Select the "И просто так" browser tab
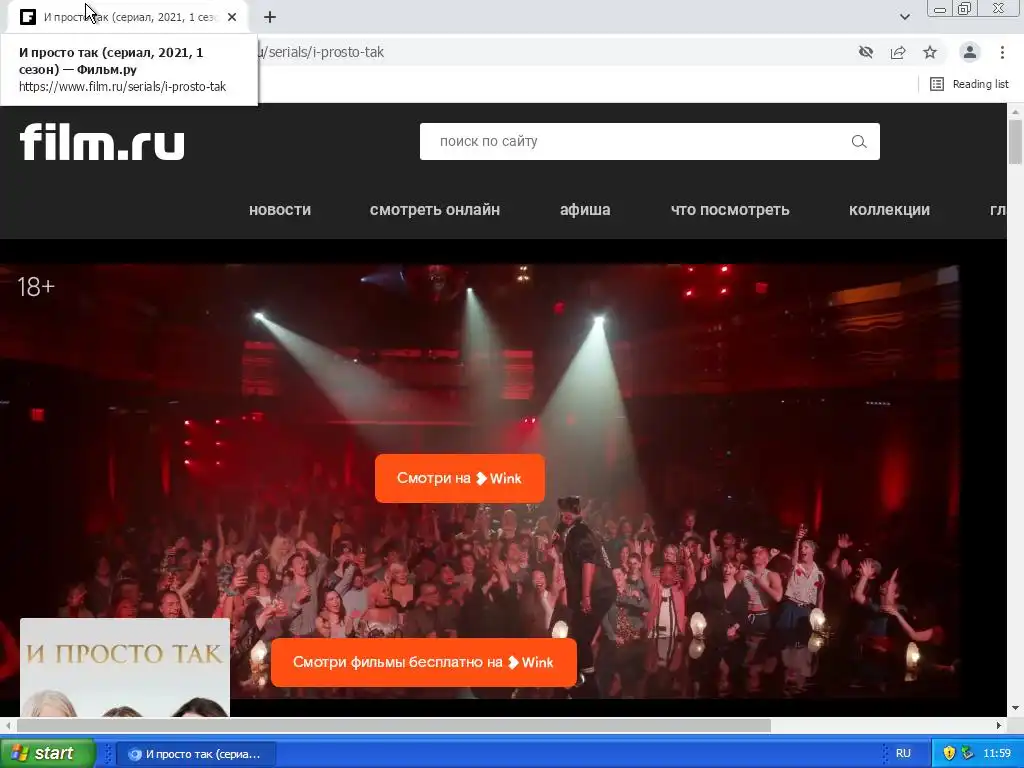Screen dimensions: 1024x768 pyautogui.click(x=127, y=17)
